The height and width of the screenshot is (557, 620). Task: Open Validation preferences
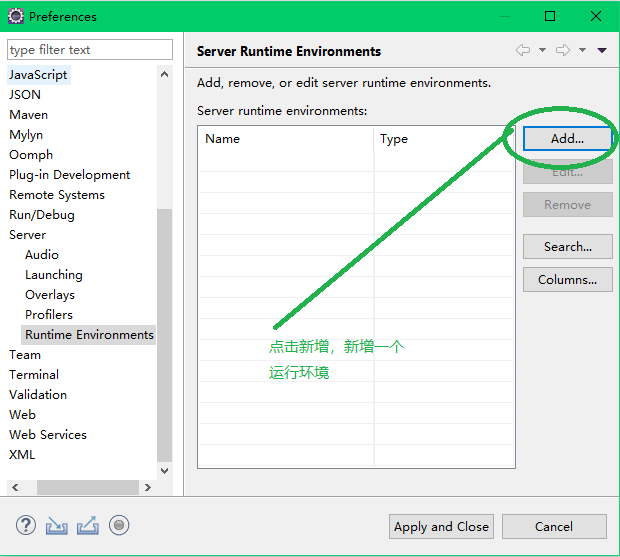click(38, 395)
